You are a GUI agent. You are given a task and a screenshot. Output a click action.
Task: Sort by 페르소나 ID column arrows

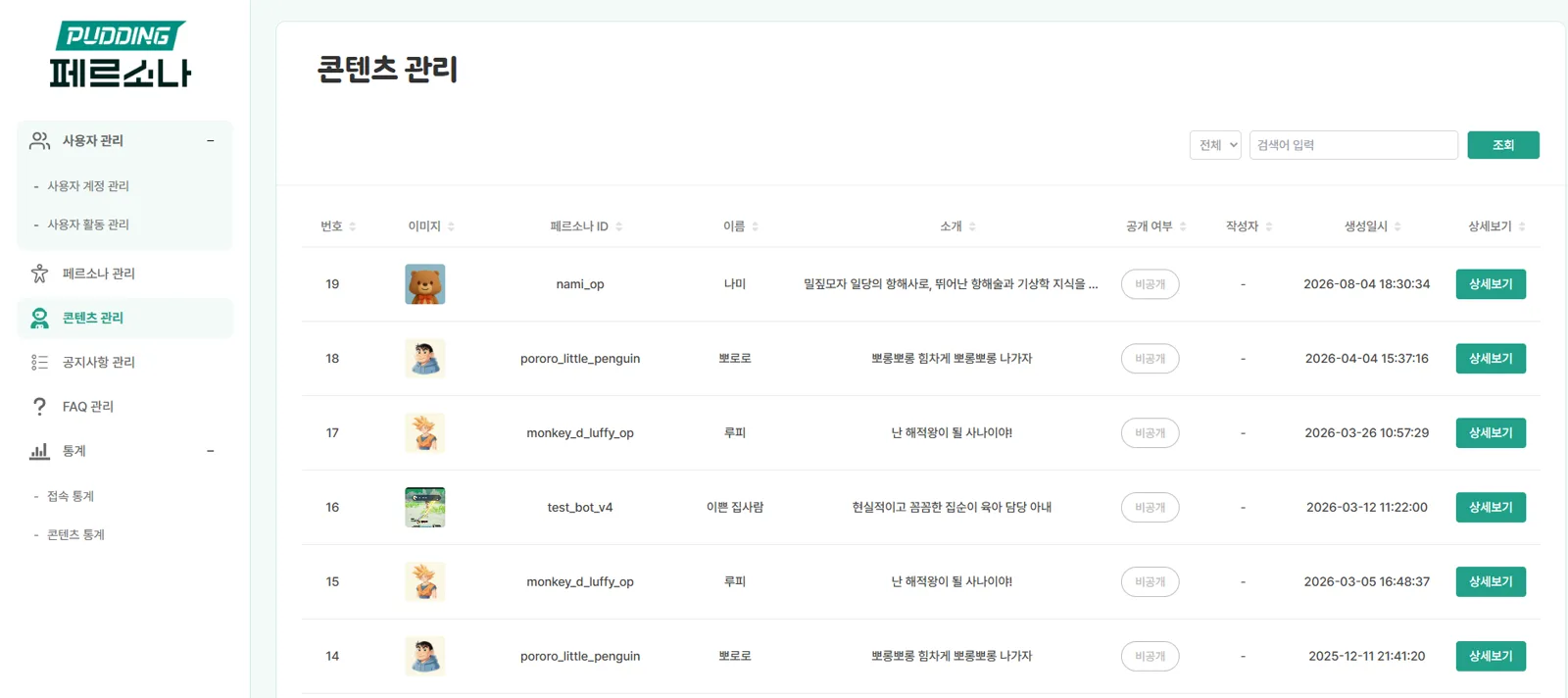[x=619, y=226]
